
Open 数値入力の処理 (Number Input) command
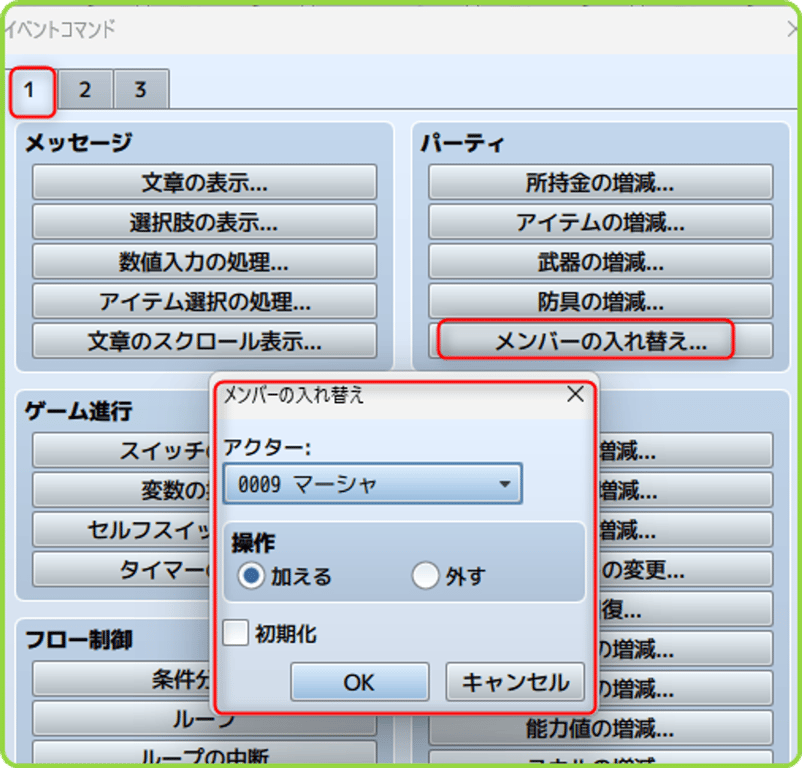[x=203, y=262]
